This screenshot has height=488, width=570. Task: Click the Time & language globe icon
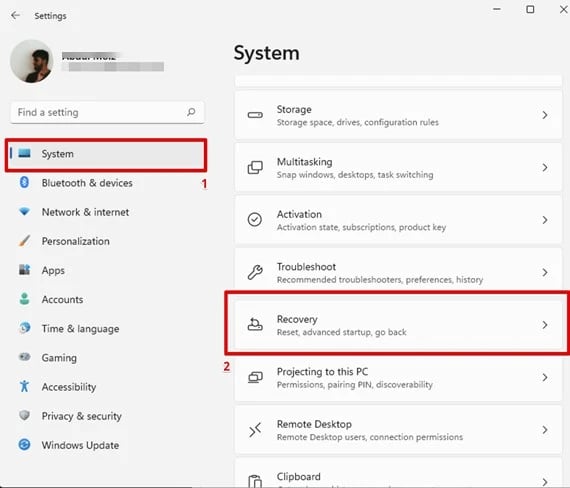(24, 328)
